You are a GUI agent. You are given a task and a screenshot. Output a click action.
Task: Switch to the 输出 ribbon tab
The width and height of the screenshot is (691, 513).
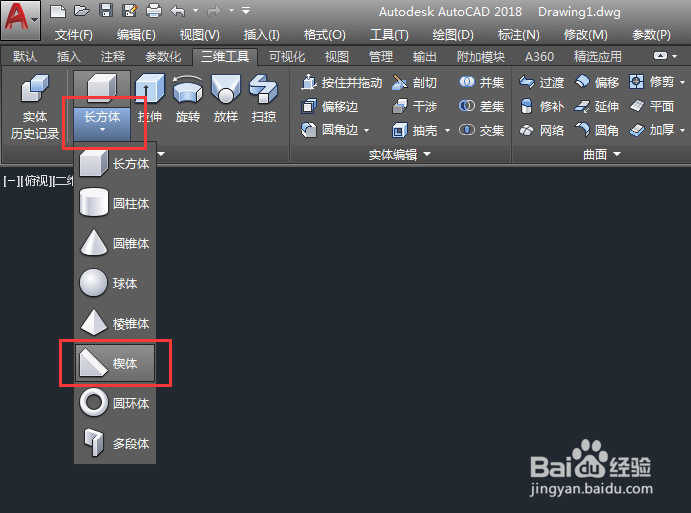click(x=425, y=56)
